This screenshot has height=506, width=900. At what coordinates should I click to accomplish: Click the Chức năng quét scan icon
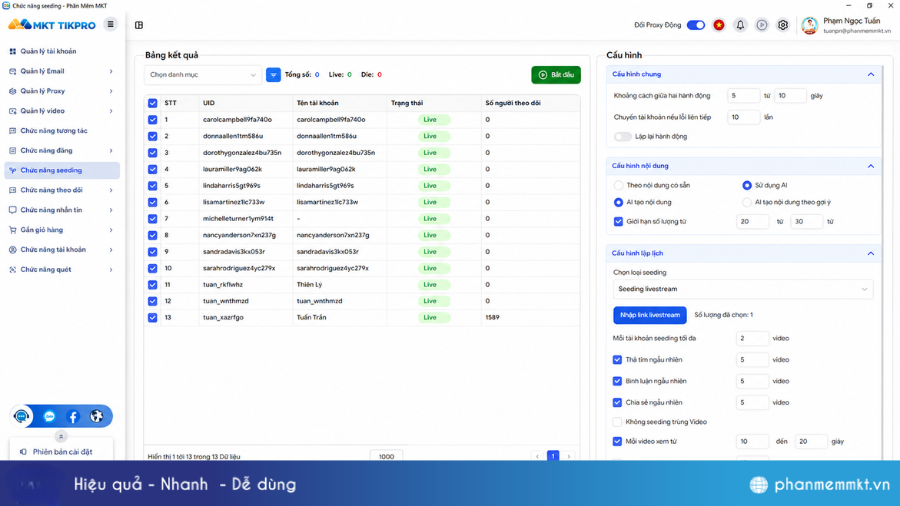tap(13, 270)
